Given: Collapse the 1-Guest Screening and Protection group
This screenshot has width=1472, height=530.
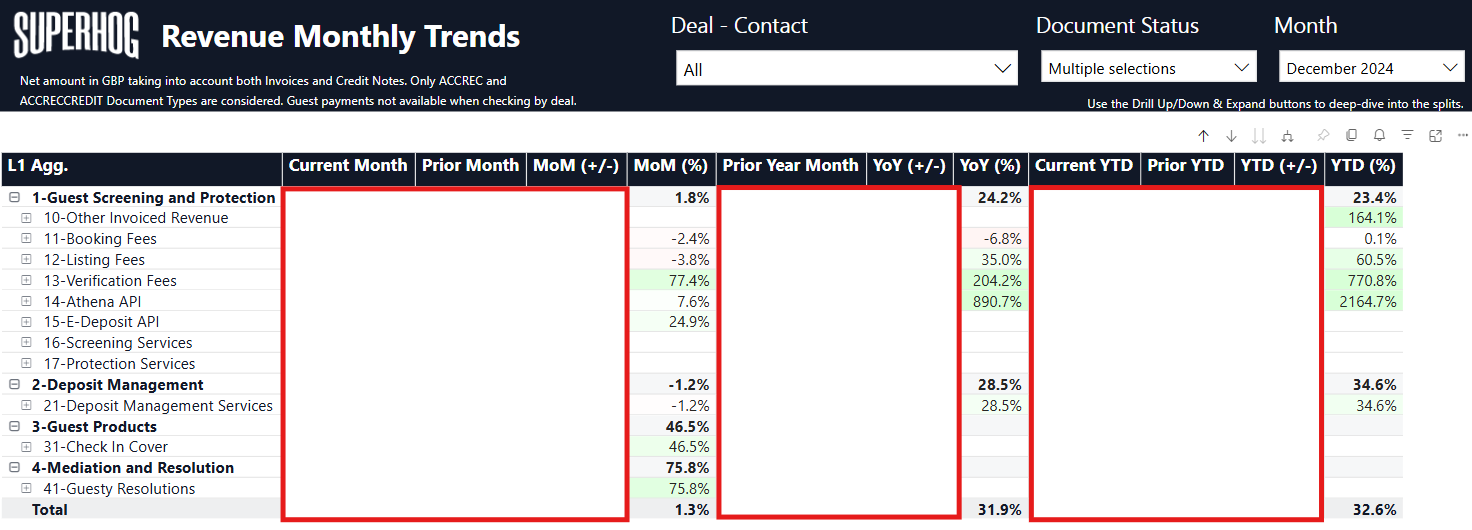Looking at the screenshot, I should point(15,198).
